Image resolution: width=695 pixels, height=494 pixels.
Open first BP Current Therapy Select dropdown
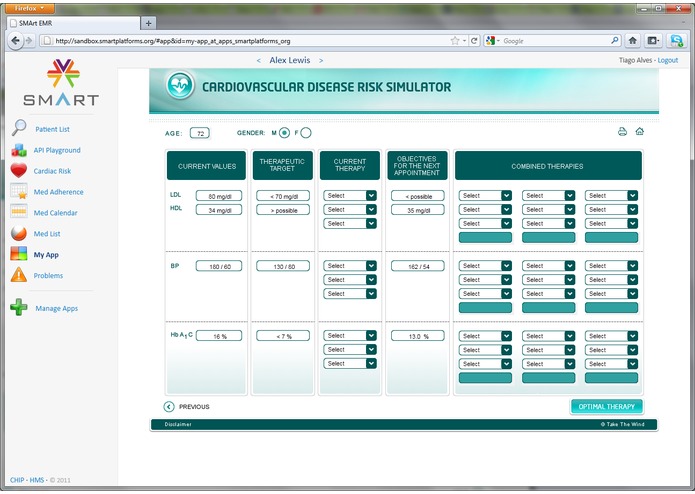click(350, 266)
